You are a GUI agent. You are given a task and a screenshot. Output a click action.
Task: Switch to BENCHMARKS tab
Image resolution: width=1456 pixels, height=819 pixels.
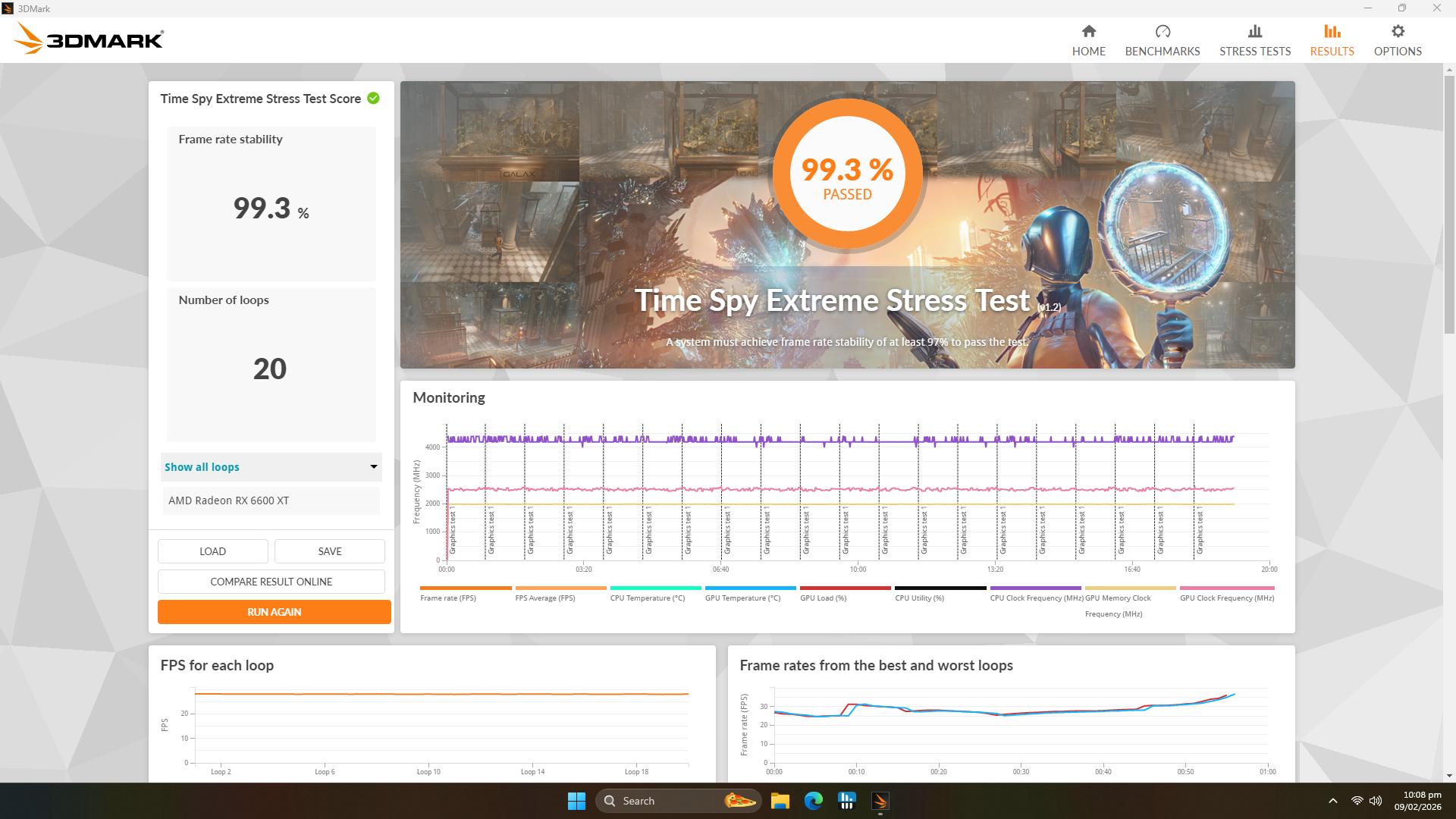pos(1163,52)
